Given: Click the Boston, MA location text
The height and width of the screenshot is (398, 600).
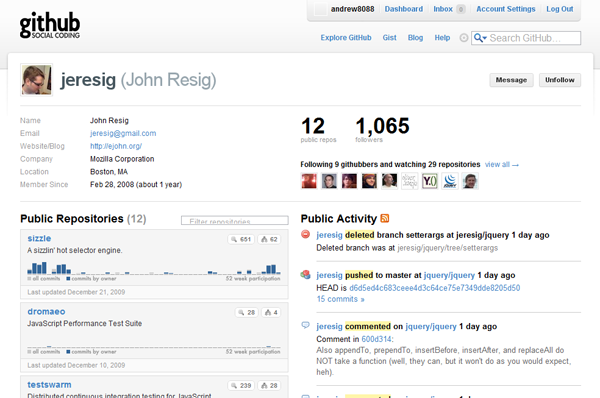Looking at the screenshot, I should (x=109, y=172).
